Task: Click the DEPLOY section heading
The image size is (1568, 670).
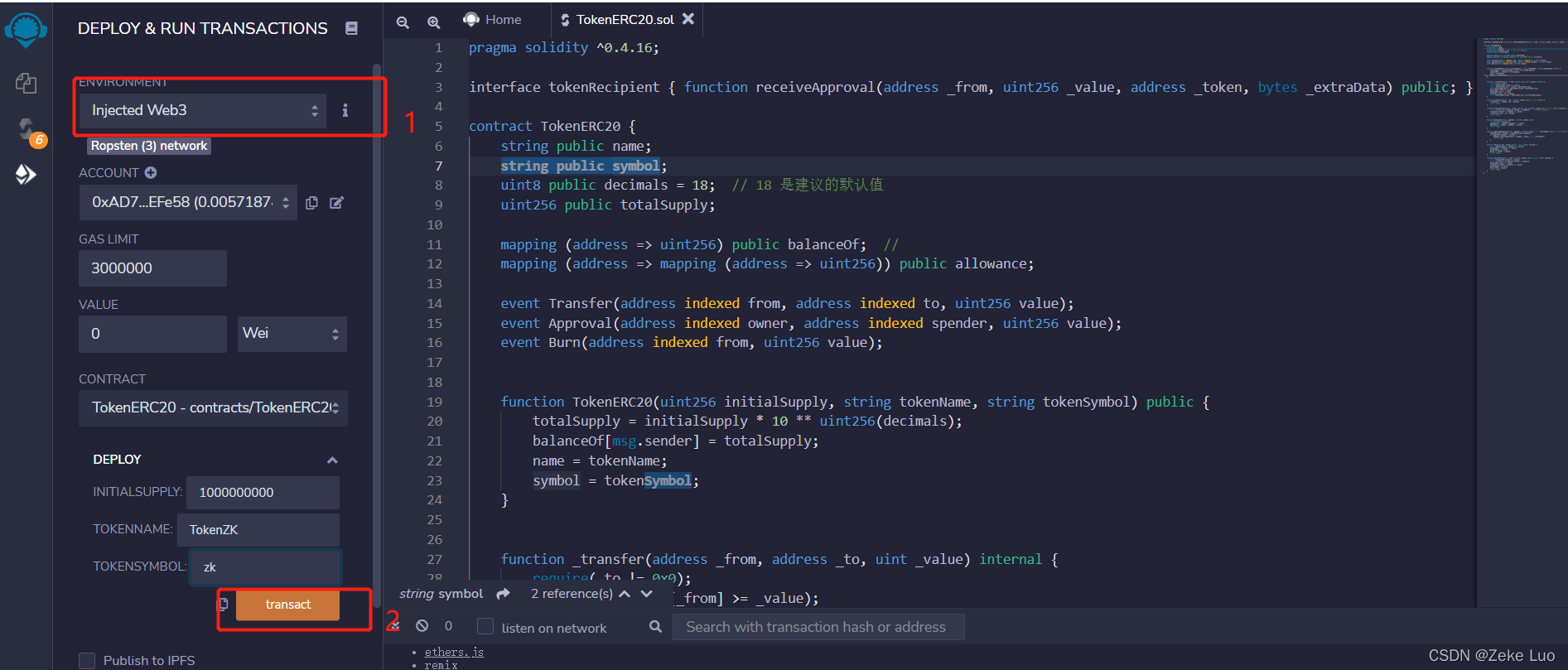Action: coord(117,459)
